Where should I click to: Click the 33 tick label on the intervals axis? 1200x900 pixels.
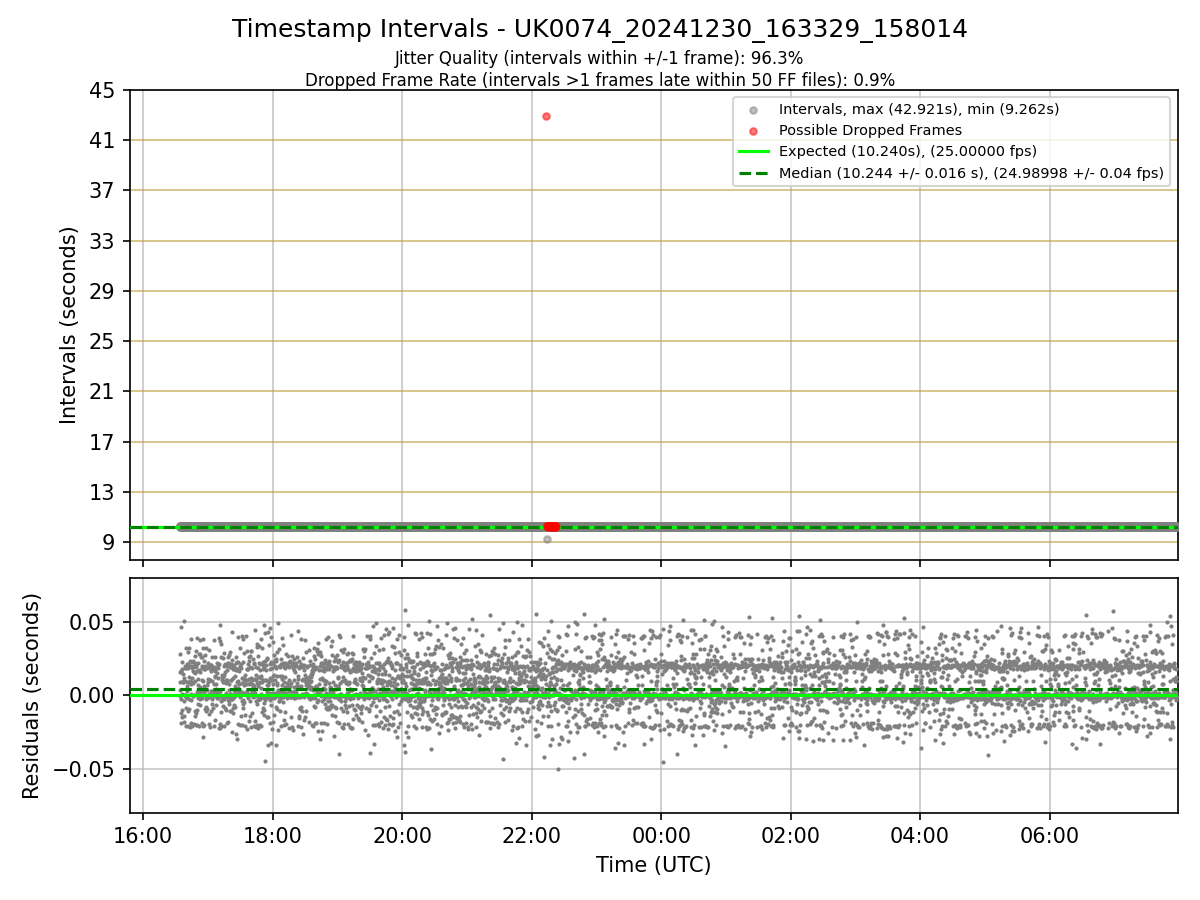(x=104, y=241)
